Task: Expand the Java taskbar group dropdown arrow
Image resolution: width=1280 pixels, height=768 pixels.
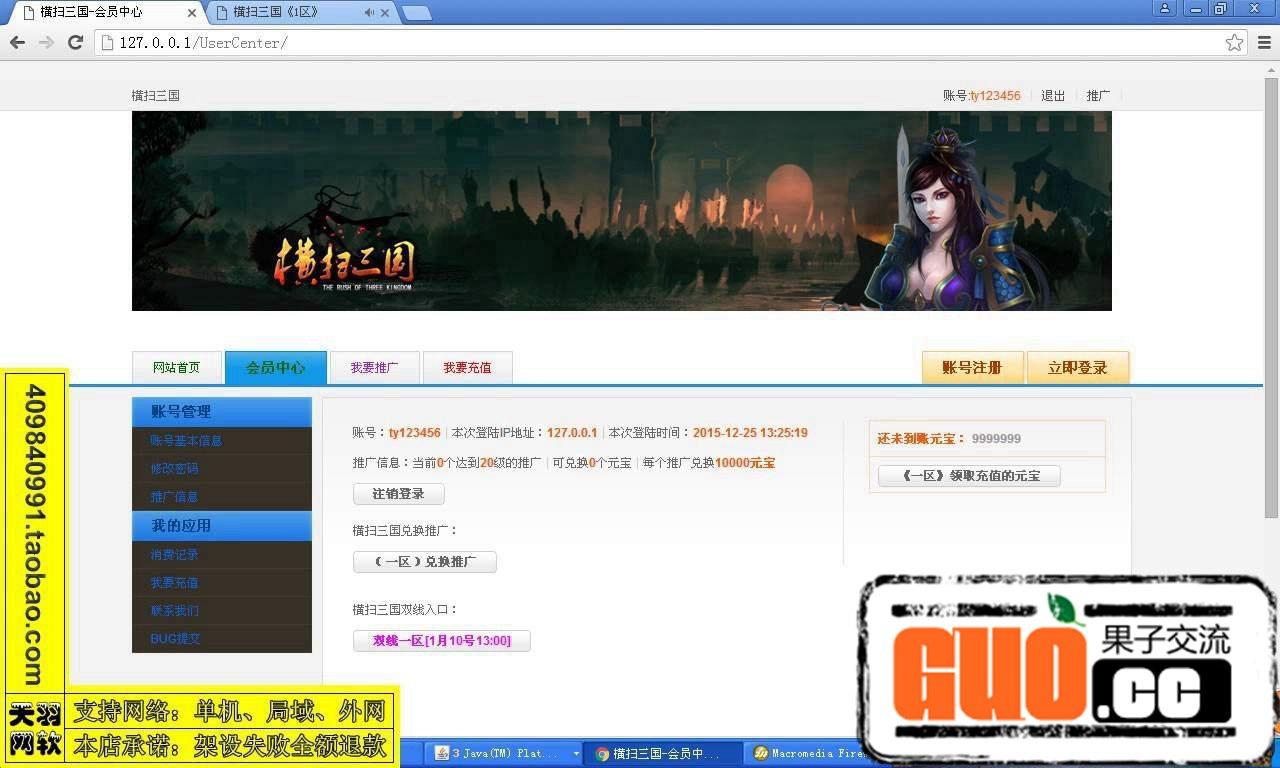Action: 576,754
